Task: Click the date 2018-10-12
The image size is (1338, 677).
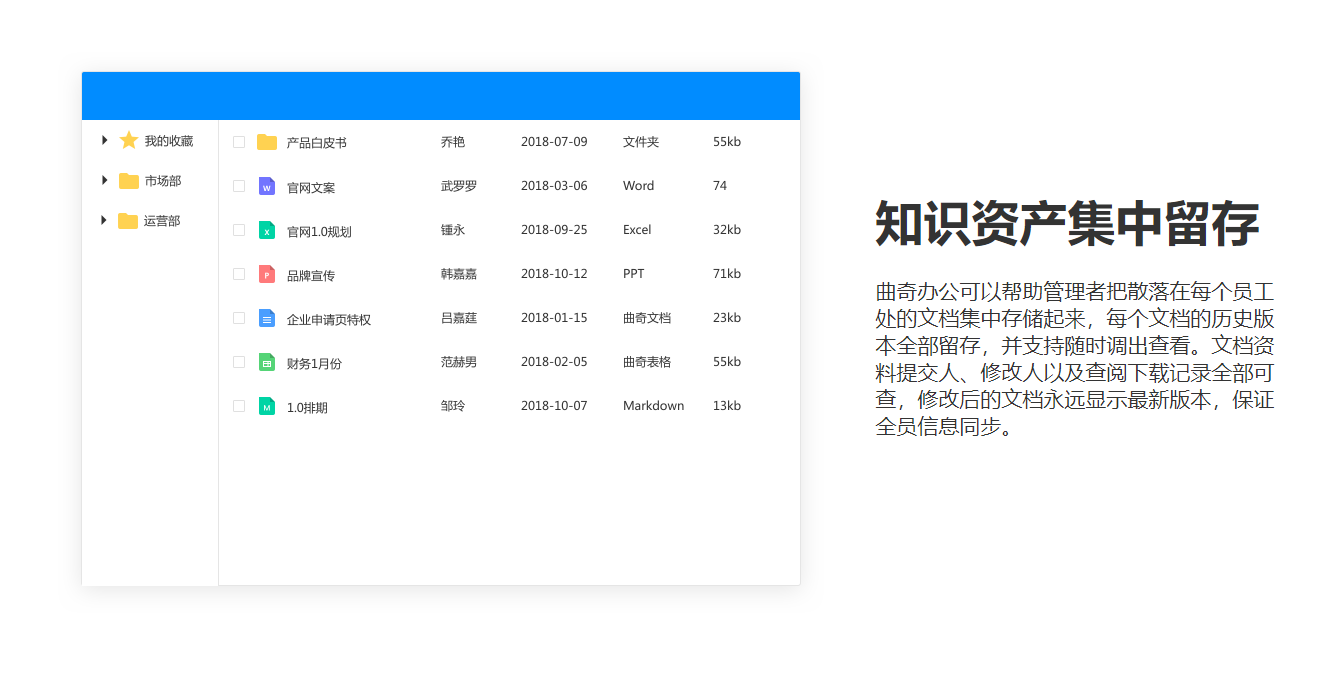Action: pos(554,274)
